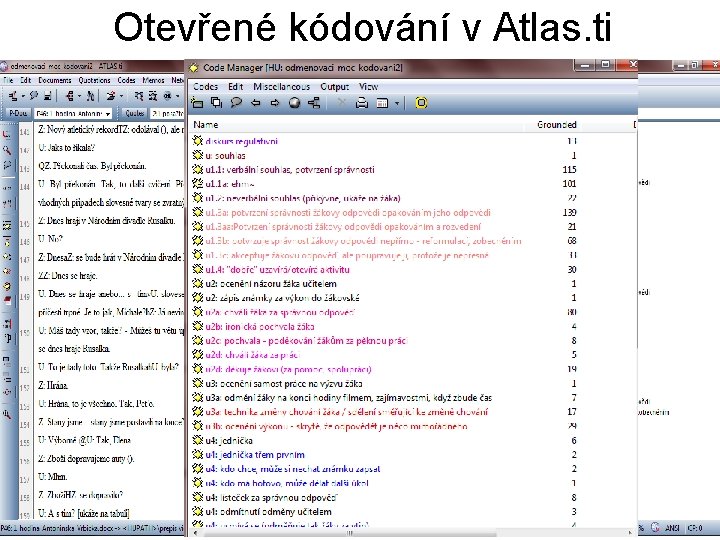Image resolution: width=720 pixels, height=540 pixels.
Task: Click the left arrow icon in Code Manager
Action: [x=256, y=103]
